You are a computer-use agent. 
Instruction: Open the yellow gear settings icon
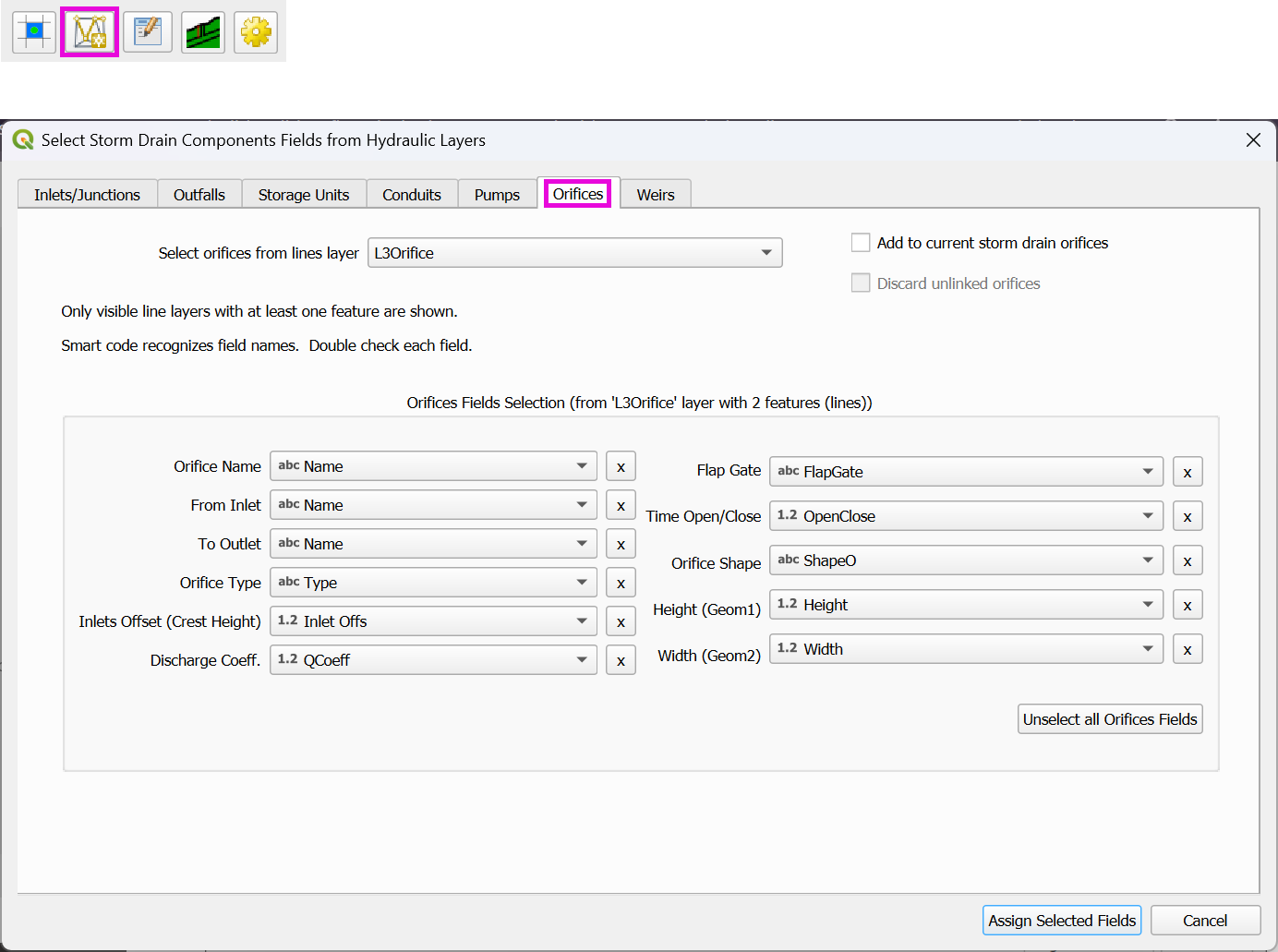coord(256,32)
